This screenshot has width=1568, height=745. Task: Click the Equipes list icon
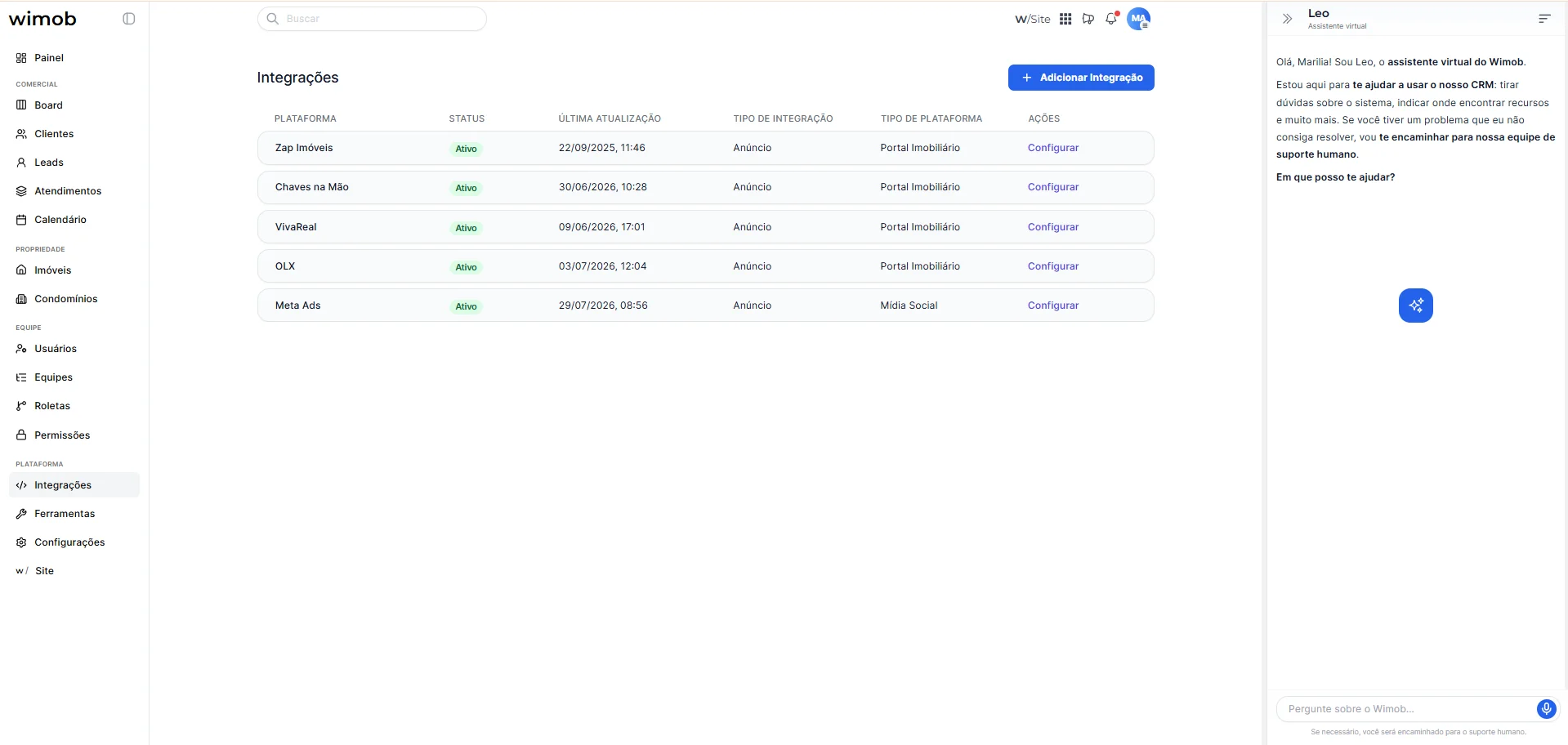21,377
